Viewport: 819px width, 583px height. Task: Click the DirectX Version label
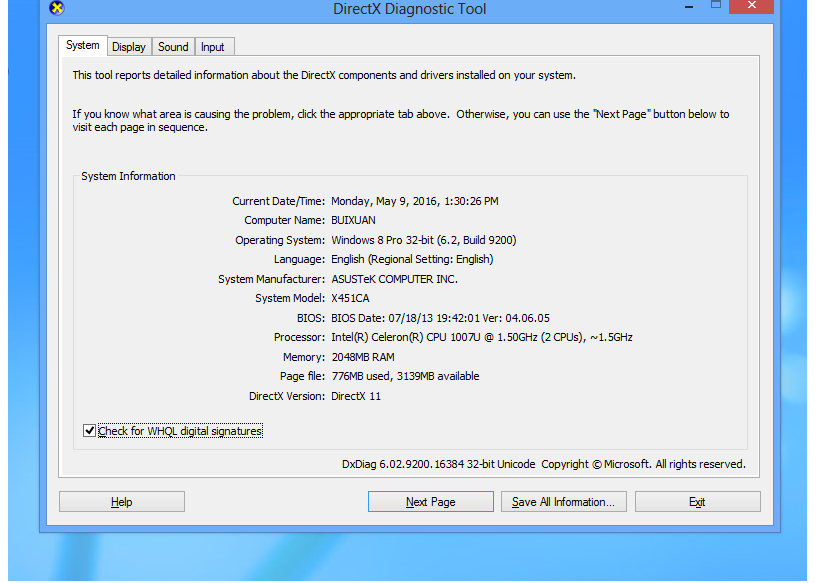coord(287,396)
